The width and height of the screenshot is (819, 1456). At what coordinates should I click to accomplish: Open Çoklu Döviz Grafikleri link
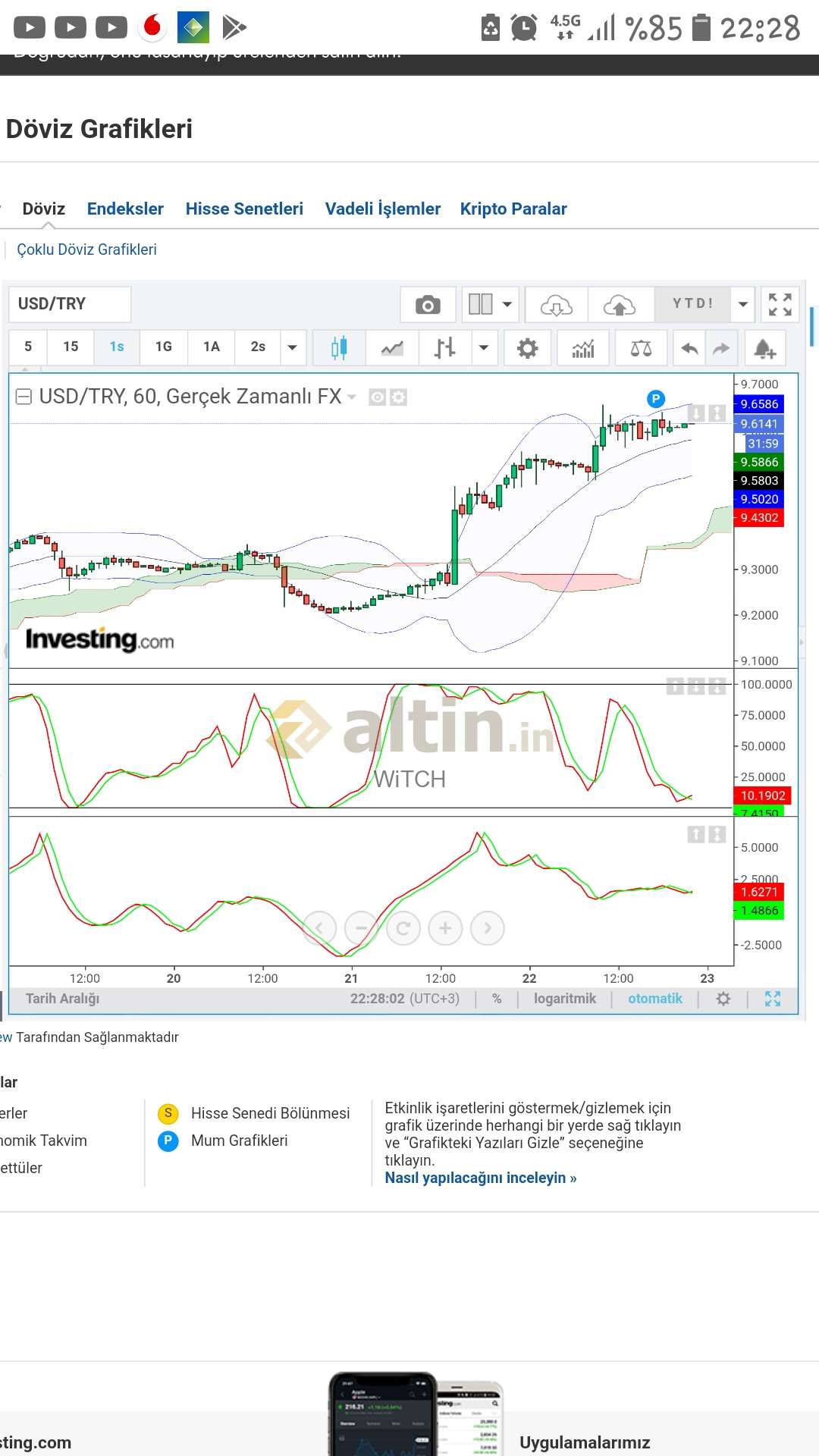[86, 249]
